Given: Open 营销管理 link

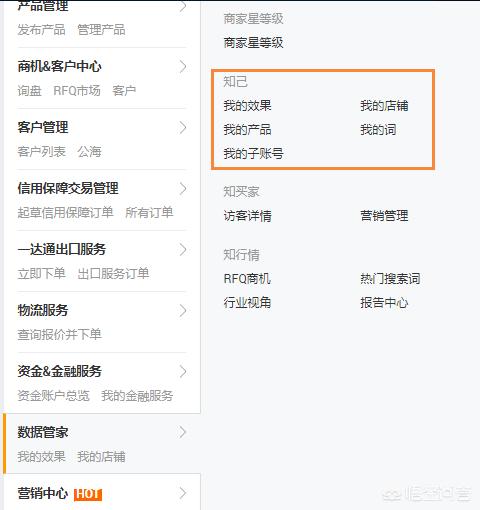Looking at the screenshot, I should coord(384,216).
